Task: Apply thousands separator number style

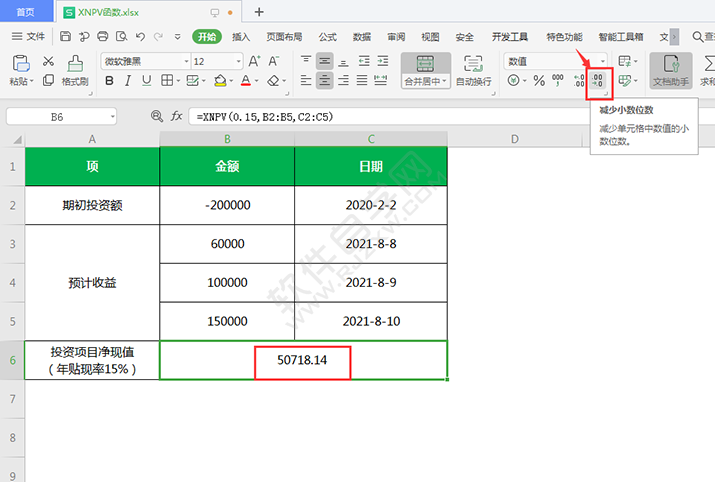Action: pyautogui.click(x=558, y=81)
